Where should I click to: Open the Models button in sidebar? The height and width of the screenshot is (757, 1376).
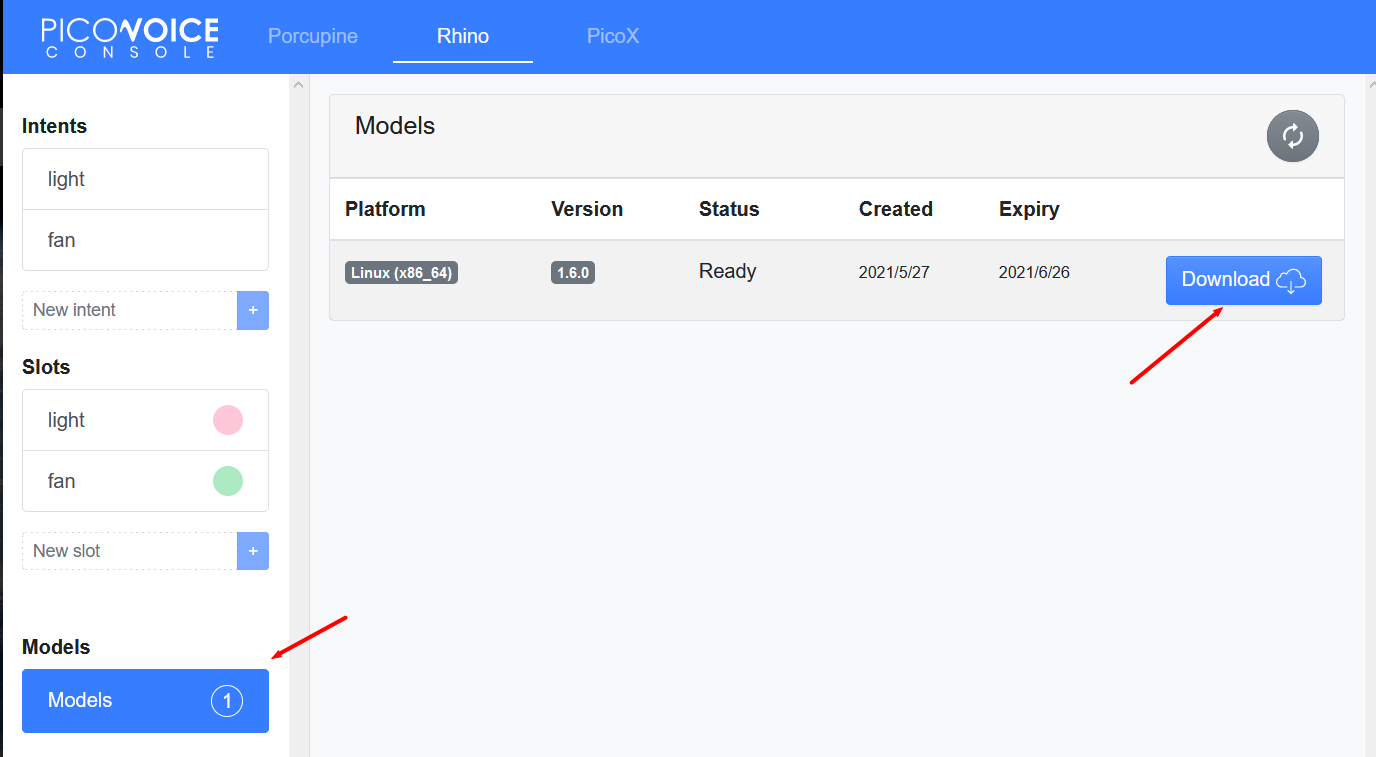tap(145, 701)
